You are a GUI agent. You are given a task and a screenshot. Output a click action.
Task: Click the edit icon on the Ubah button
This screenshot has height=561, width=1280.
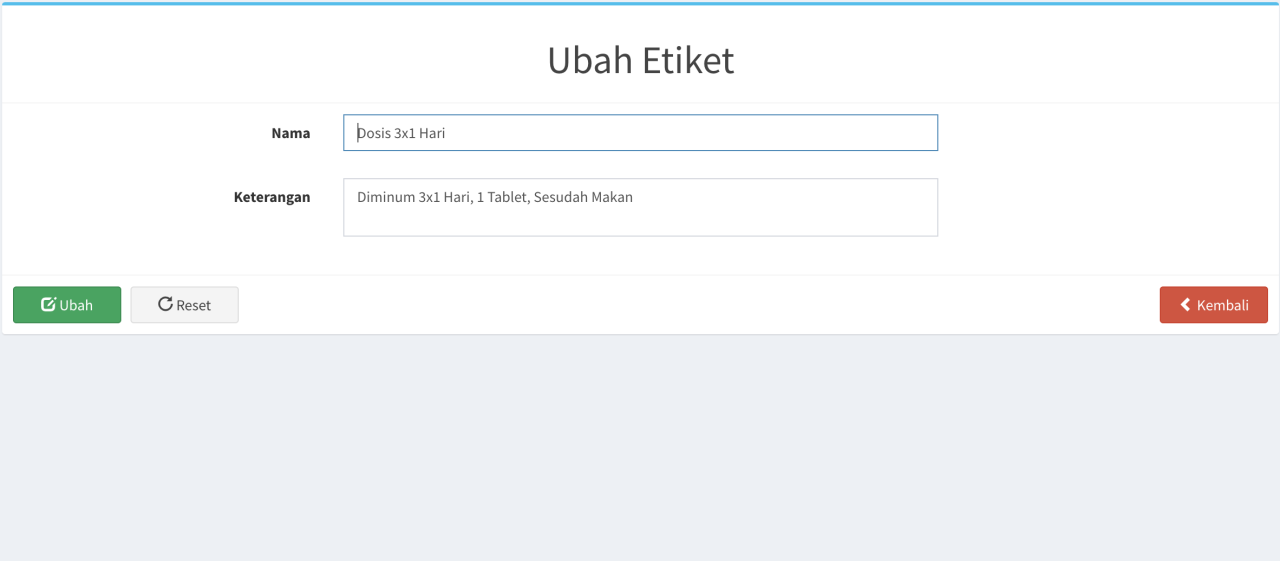[48, 305]
